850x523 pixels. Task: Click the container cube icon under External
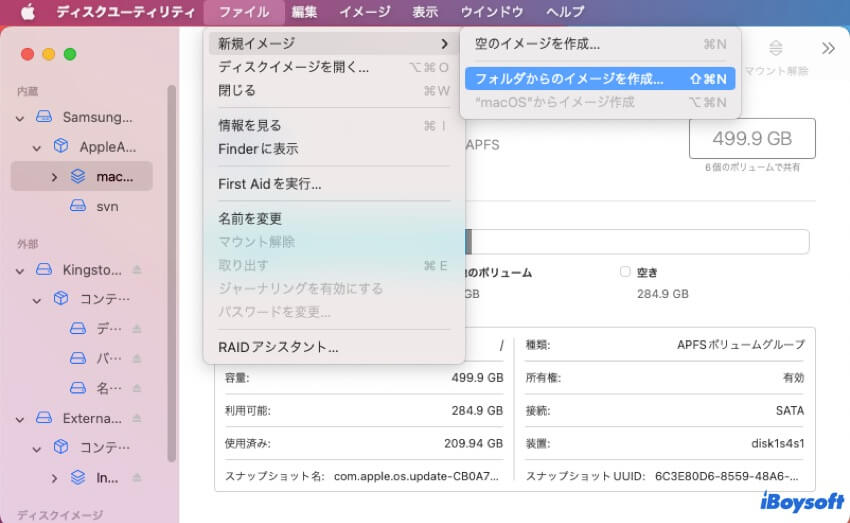[61, 447]
